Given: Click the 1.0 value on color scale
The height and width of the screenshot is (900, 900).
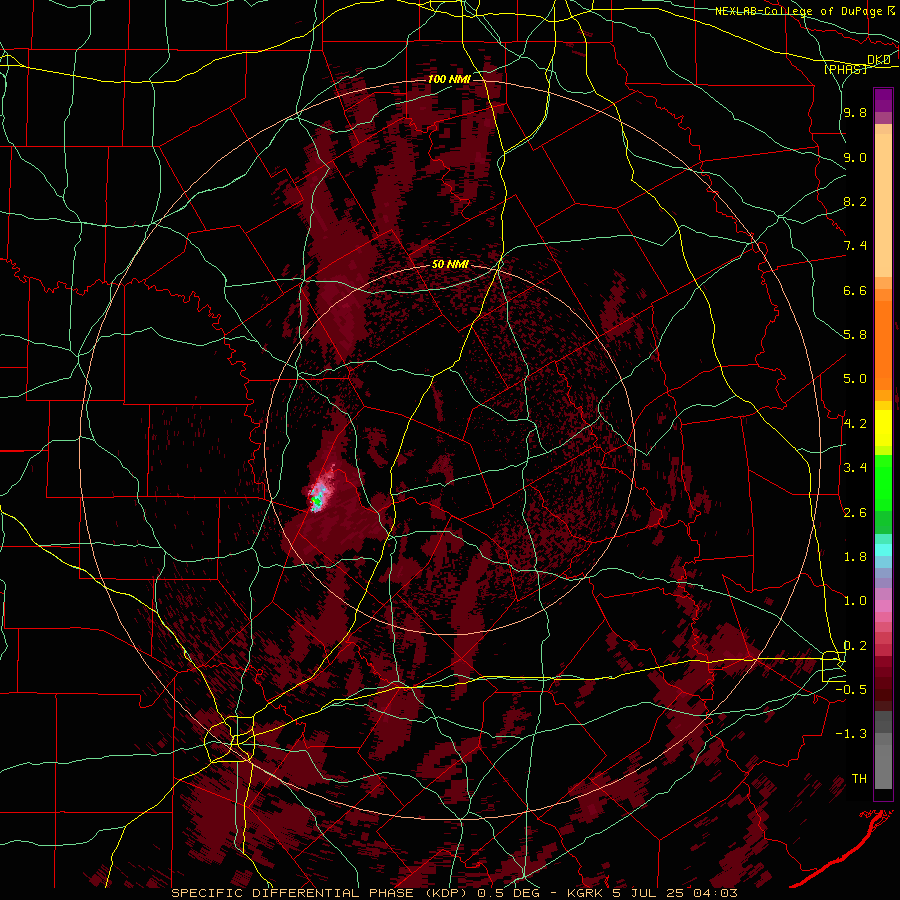Looking at the screenshot, I should point(855,601).
